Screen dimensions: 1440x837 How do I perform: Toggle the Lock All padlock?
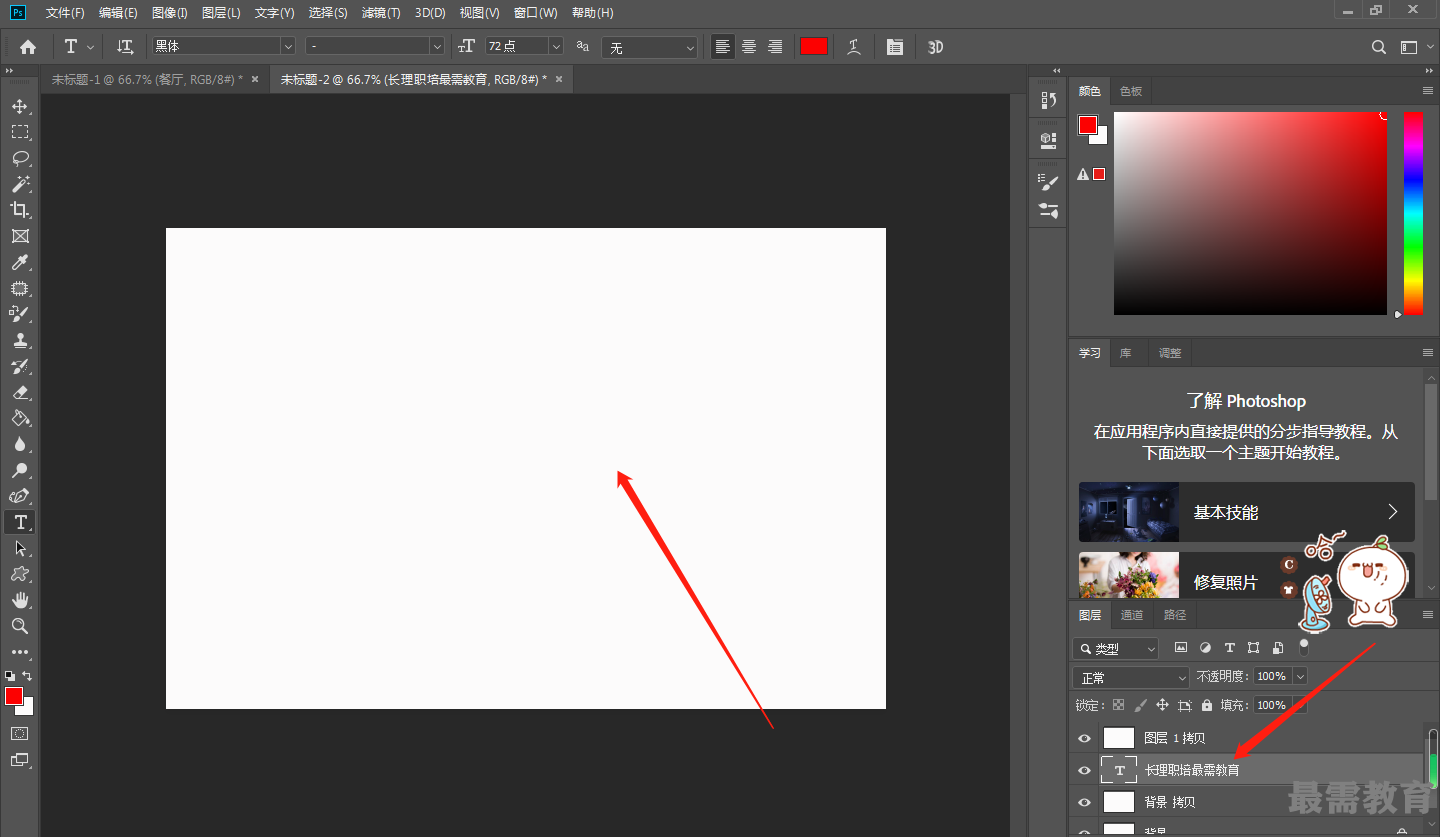click(1207, 705)
